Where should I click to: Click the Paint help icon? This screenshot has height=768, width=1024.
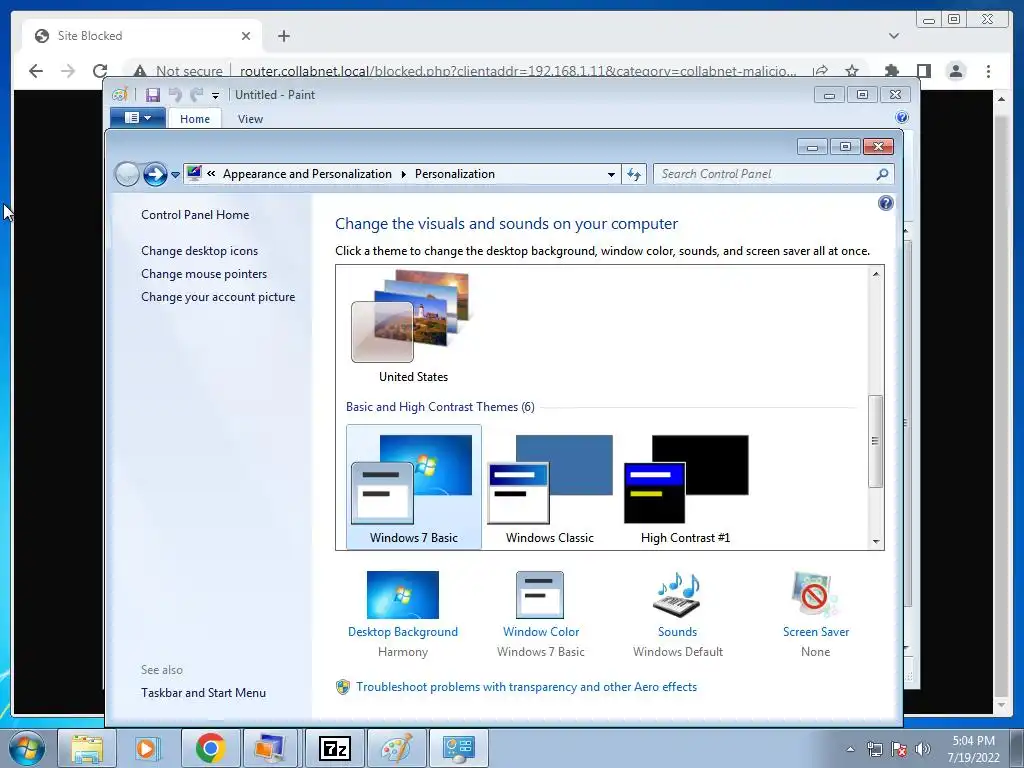(902, 118)
